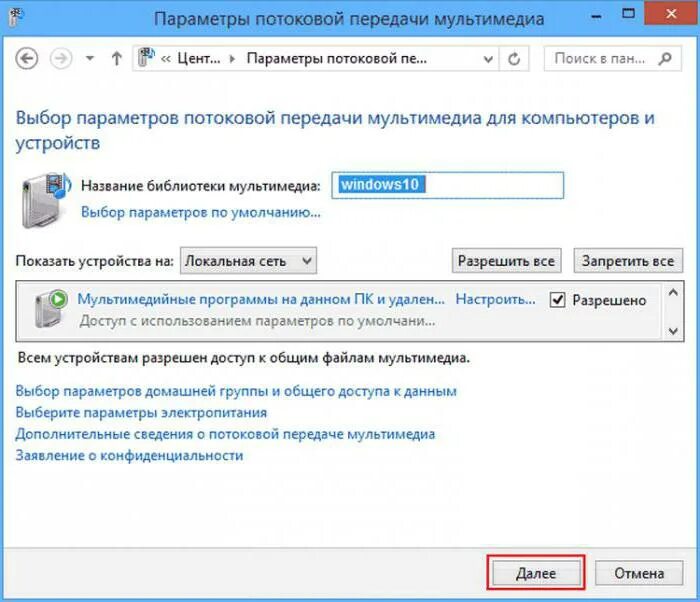Click the double chevron breadcrumb overflow

tap(166, 59)
